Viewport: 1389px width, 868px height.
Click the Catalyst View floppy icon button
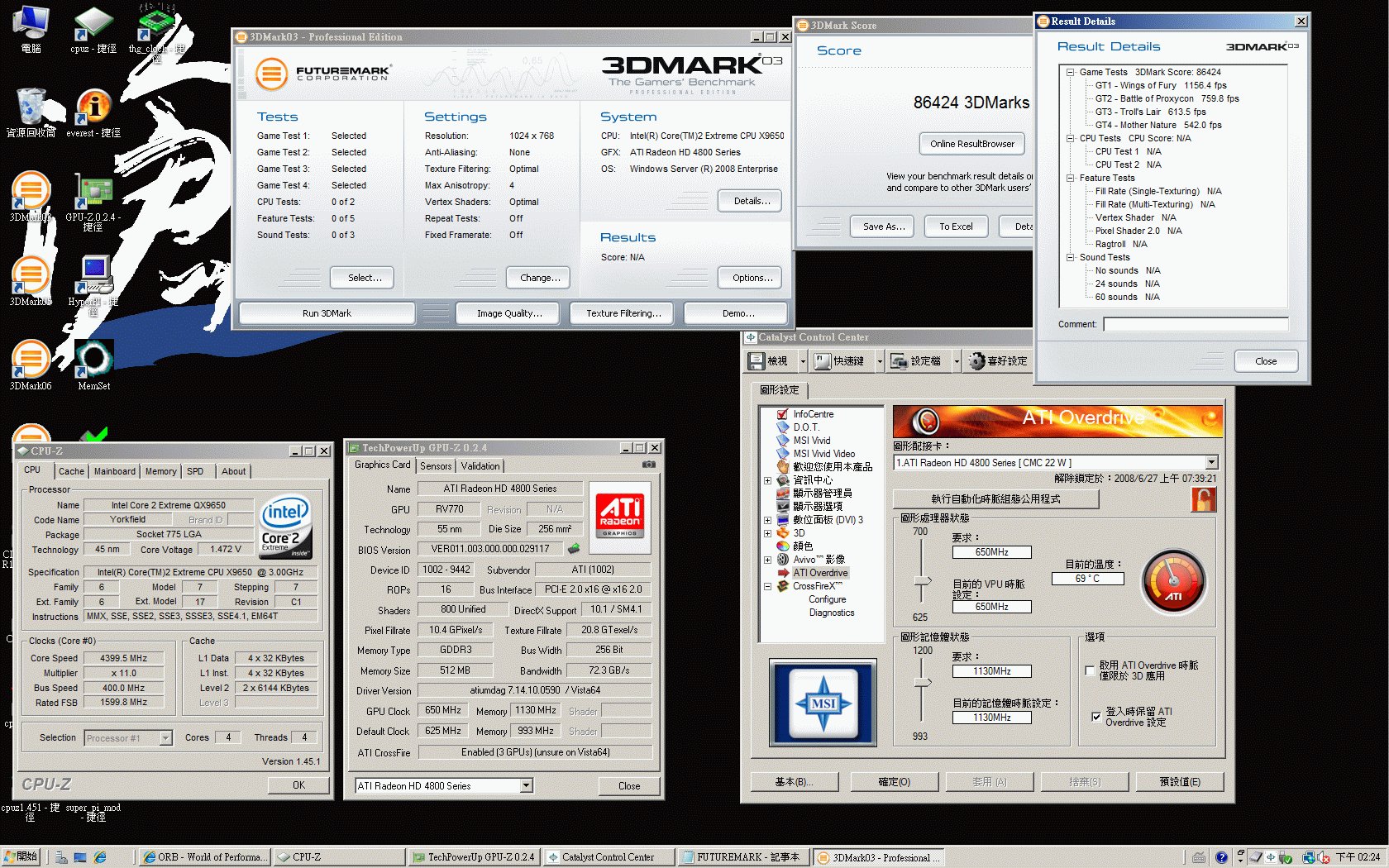tap(770, 361)
